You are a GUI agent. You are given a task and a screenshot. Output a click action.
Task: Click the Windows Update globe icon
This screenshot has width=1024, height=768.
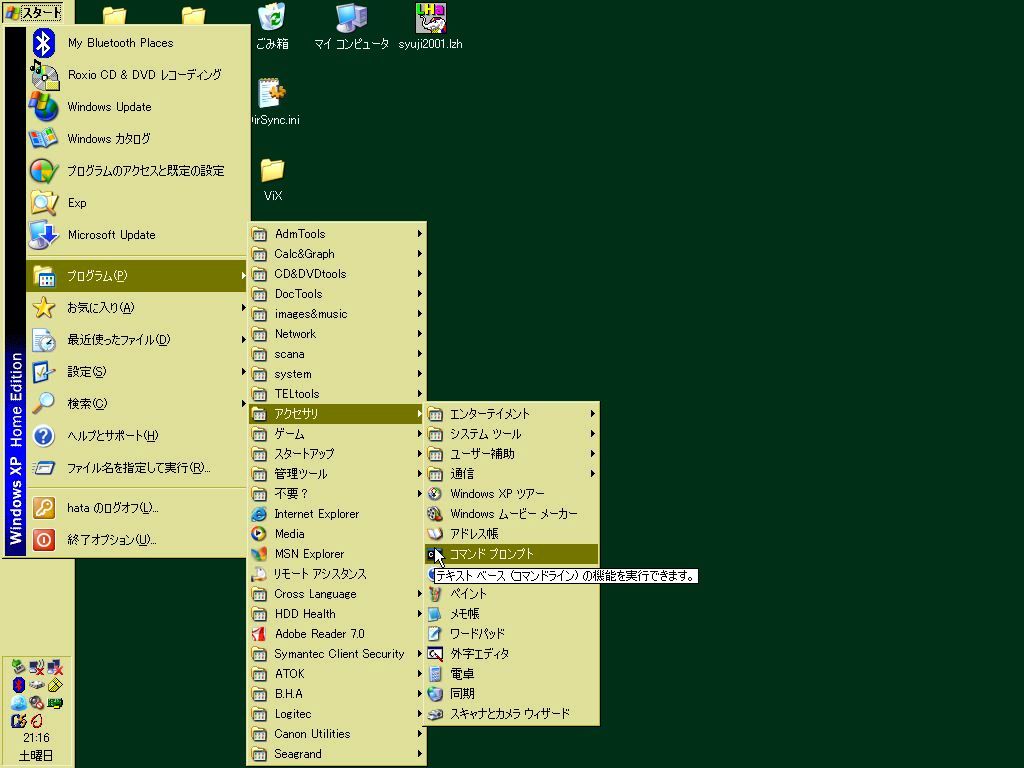(x=44, y=107)
